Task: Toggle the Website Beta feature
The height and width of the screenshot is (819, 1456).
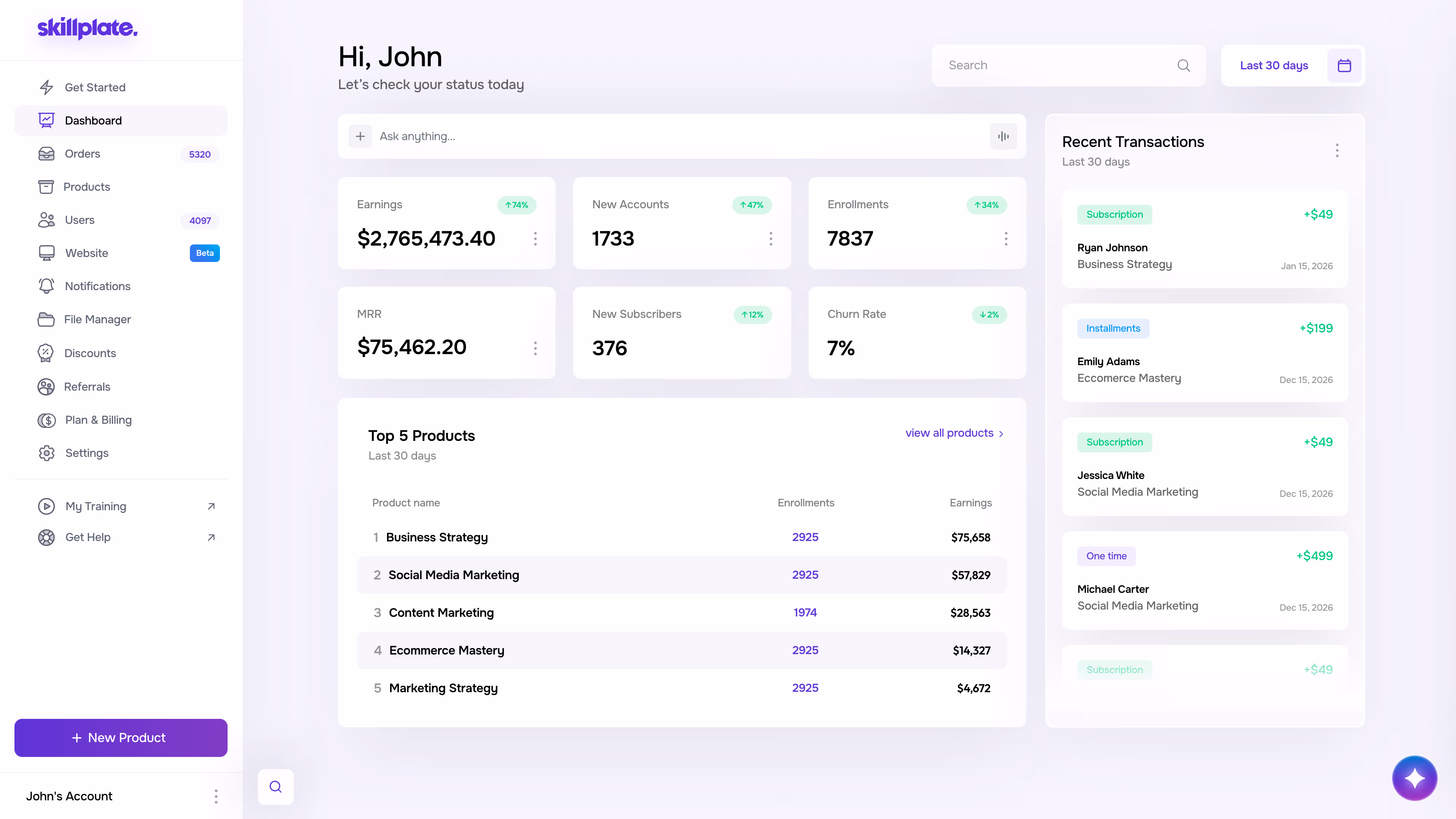Action: tap(204, 253)
